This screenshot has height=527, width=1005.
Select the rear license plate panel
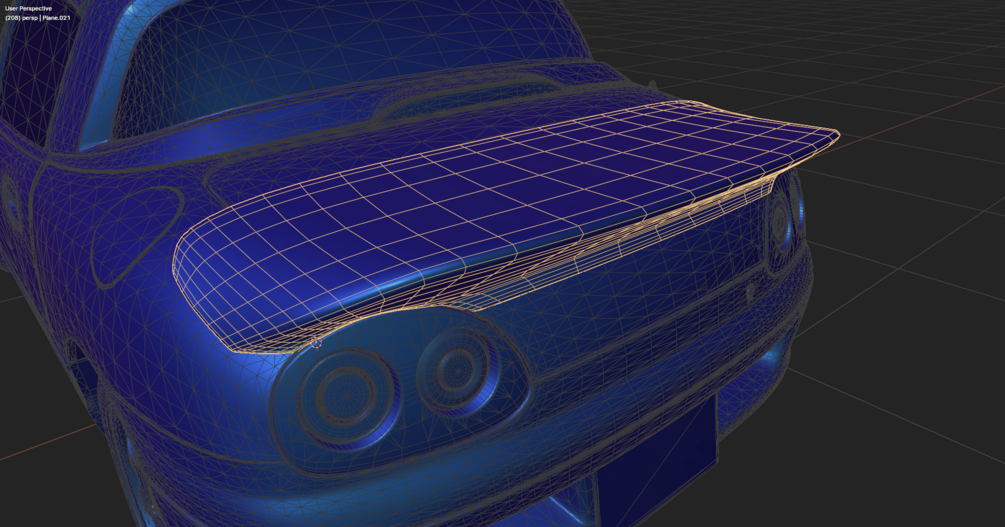click(x=656, y=459)
